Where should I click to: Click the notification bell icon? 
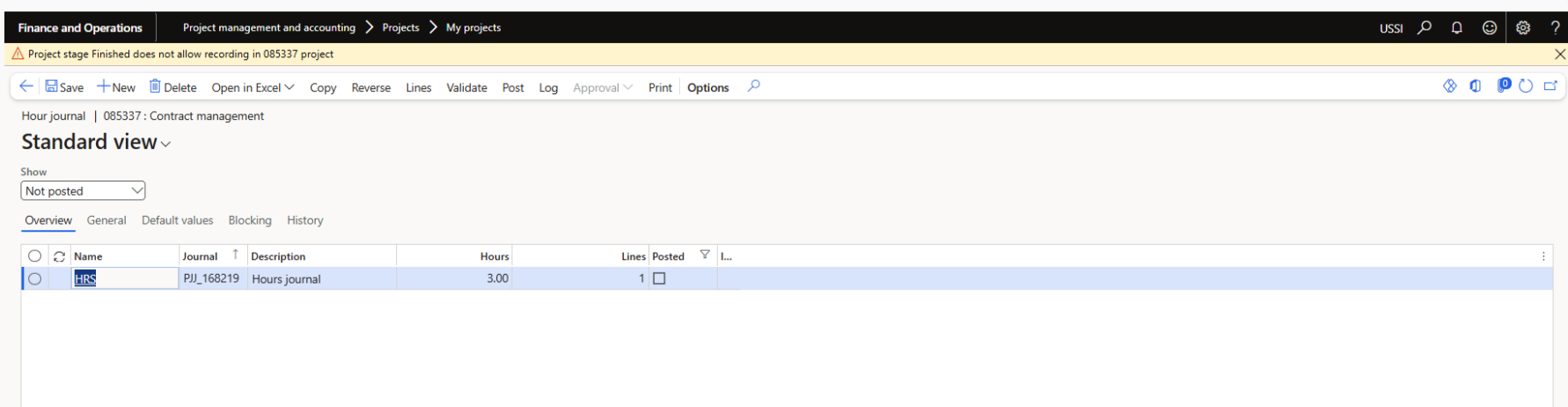[x=1456, y=27]
